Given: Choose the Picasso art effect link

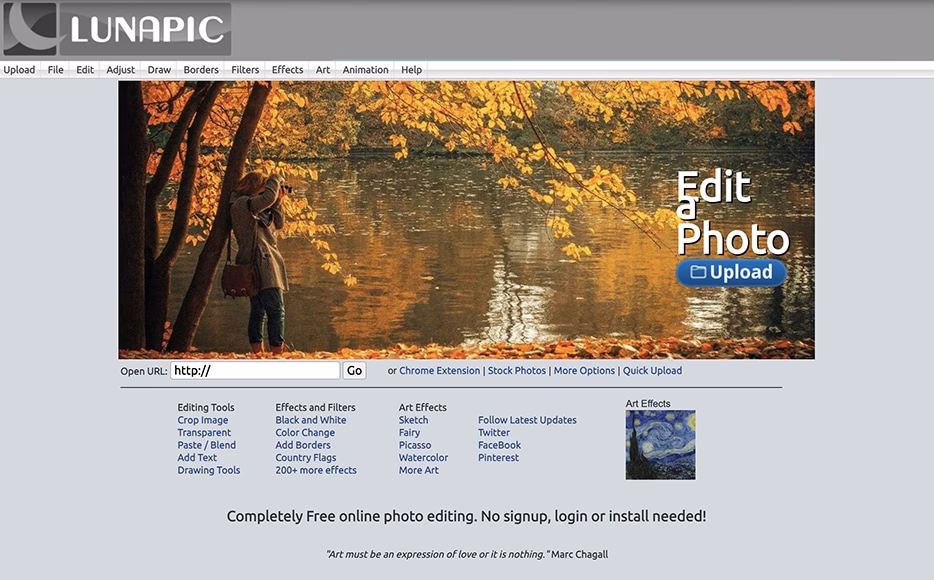Looking at the screenshot, I should (x=415, y=445).
